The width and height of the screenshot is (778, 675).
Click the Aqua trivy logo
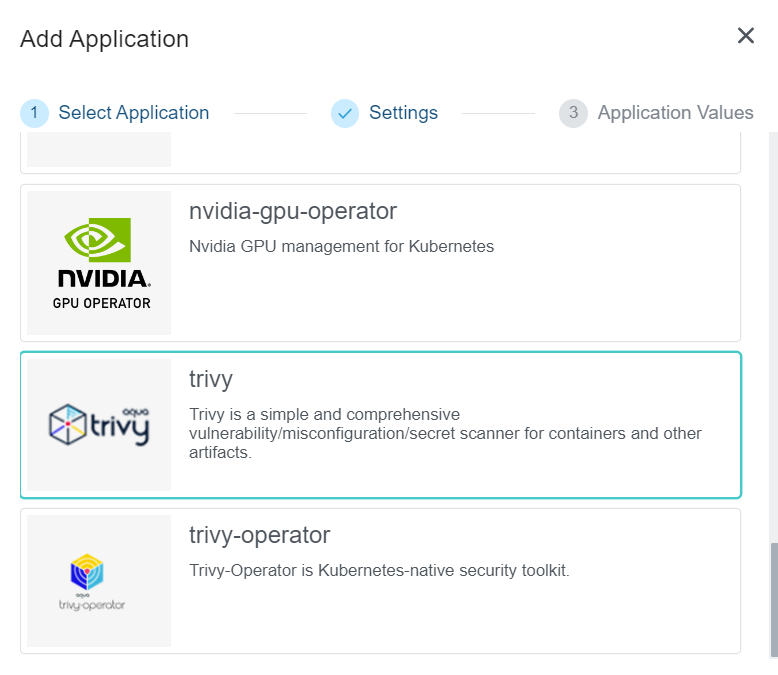pyautogui.click(x=99, y=425)
